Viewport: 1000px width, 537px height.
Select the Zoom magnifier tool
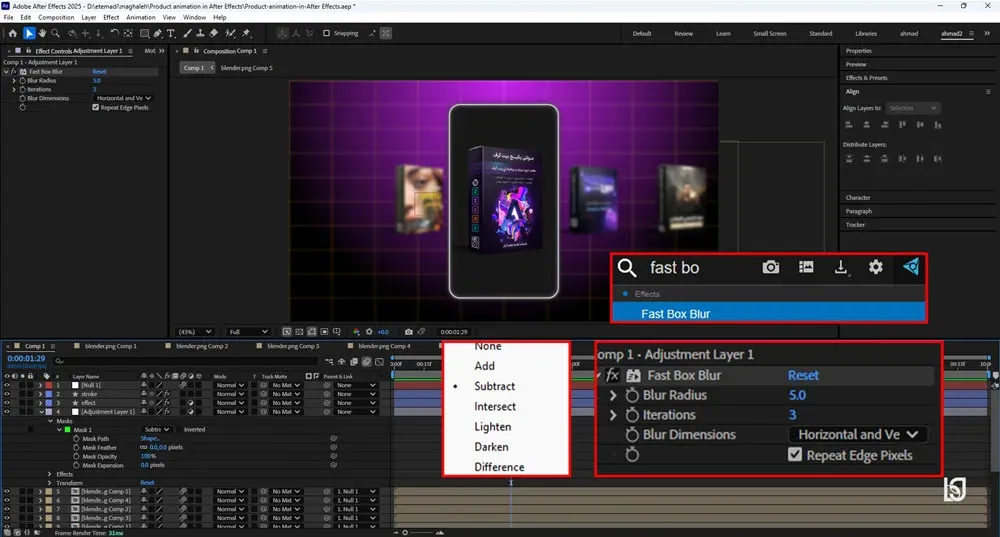click(x=55, y=33)
